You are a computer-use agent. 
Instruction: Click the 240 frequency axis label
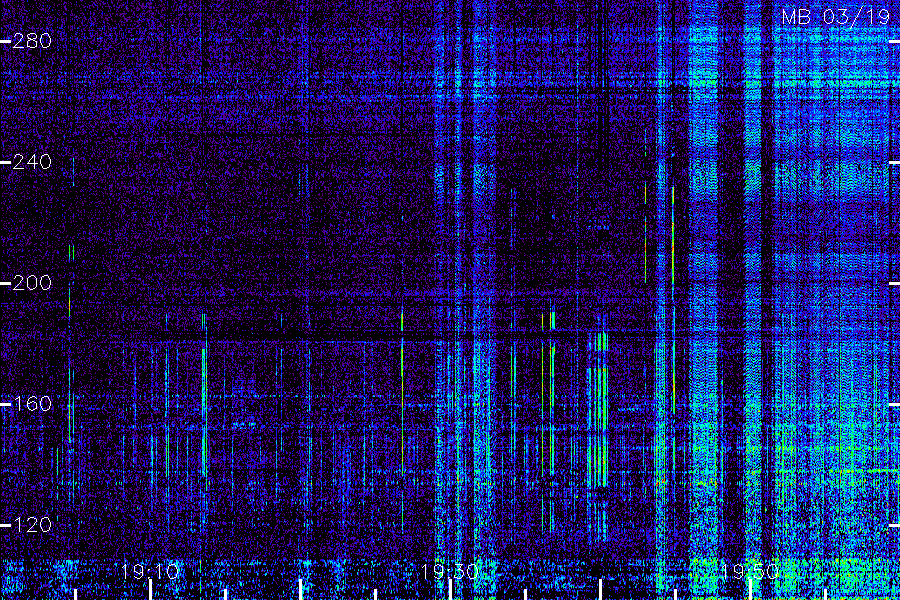point(32,162)
